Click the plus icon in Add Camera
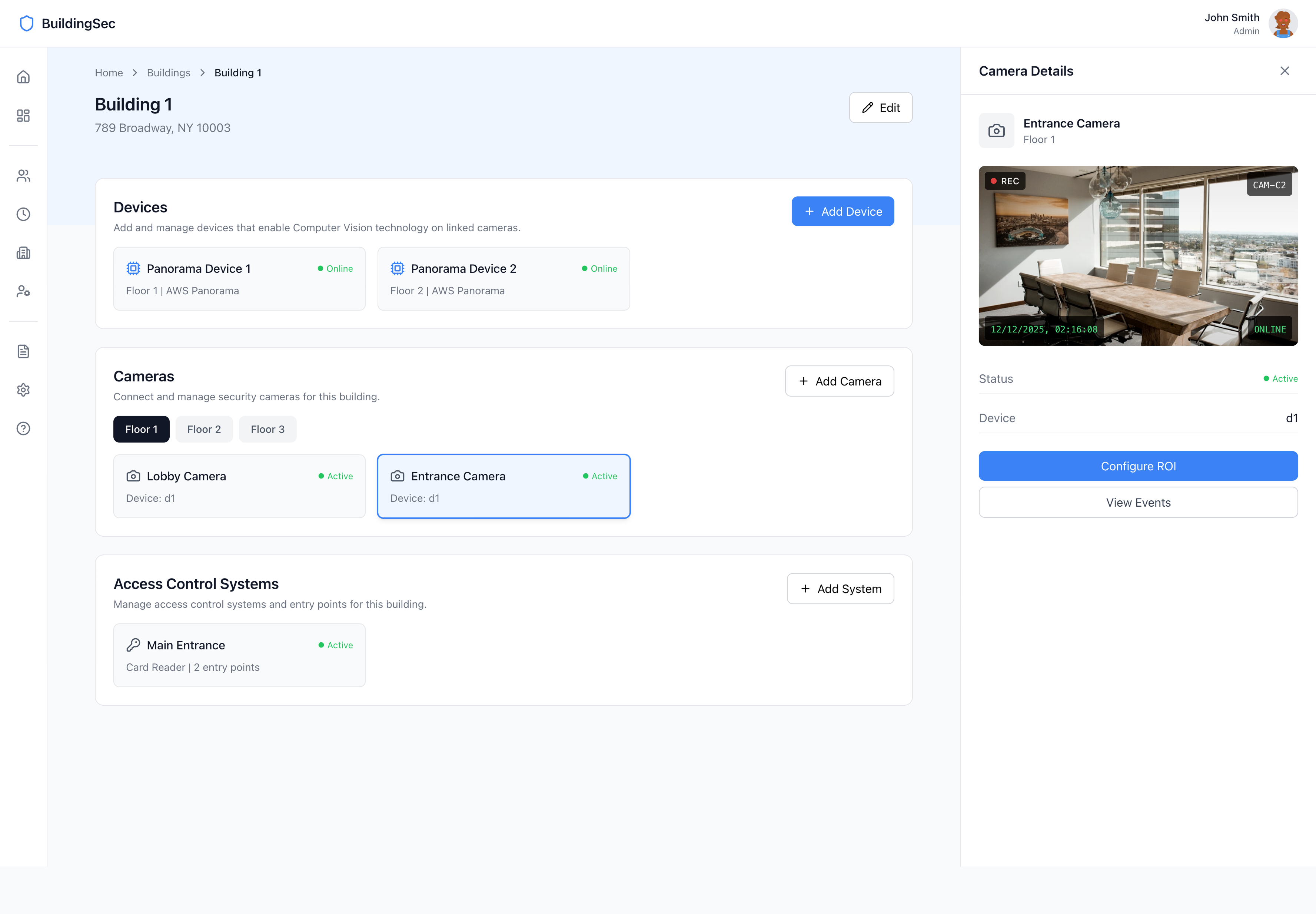Image resolution: width=1316 pixels, height=914 pixels. (803, 381)
